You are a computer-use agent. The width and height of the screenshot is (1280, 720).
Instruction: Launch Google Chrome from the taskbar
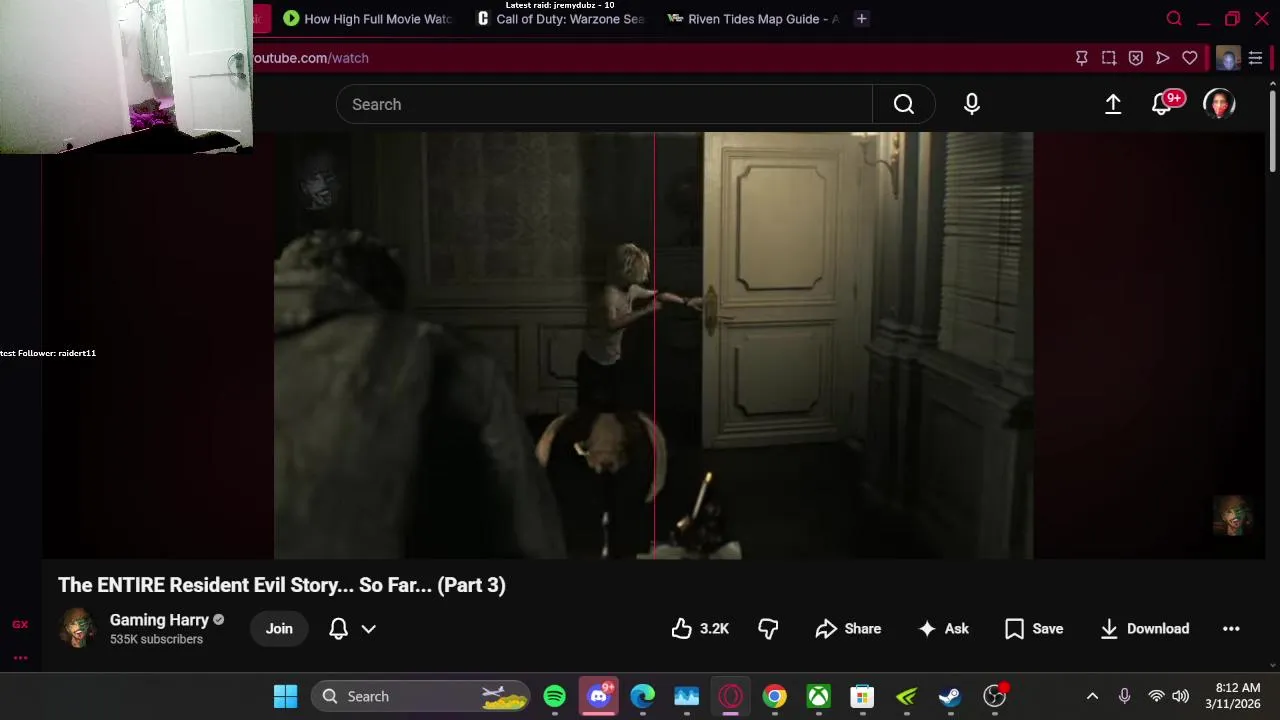775,696
